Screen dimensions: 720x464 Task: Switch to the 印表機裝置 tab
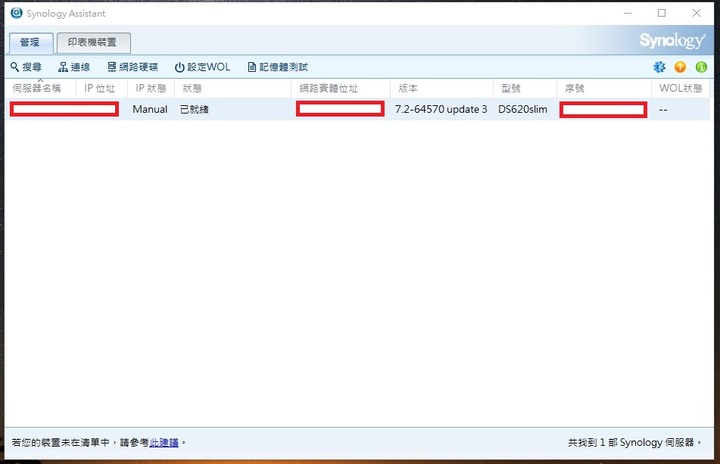94,43
